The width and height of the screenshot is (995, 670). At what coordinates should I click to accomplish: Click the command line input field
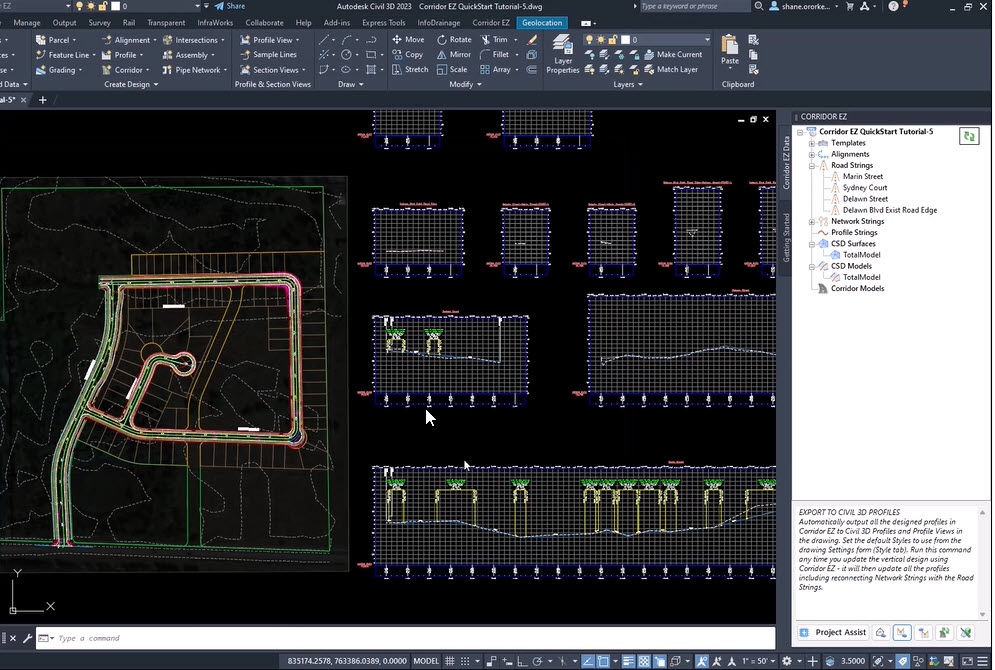tap(405, 638)
